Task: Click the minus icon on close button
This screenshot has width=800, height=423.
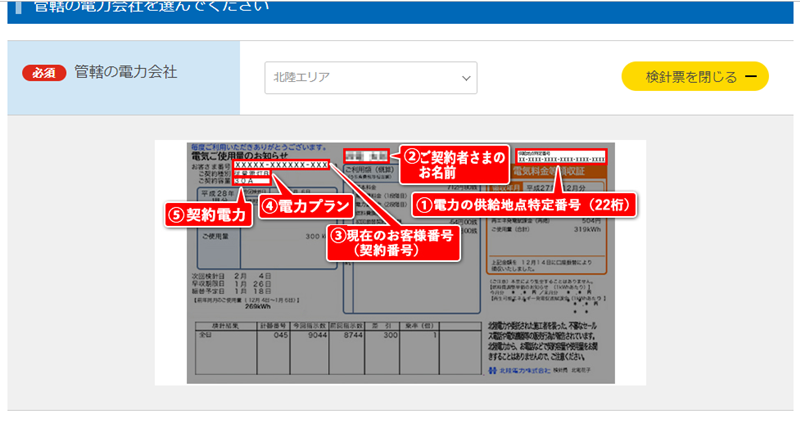Action: tap(751, 77)
